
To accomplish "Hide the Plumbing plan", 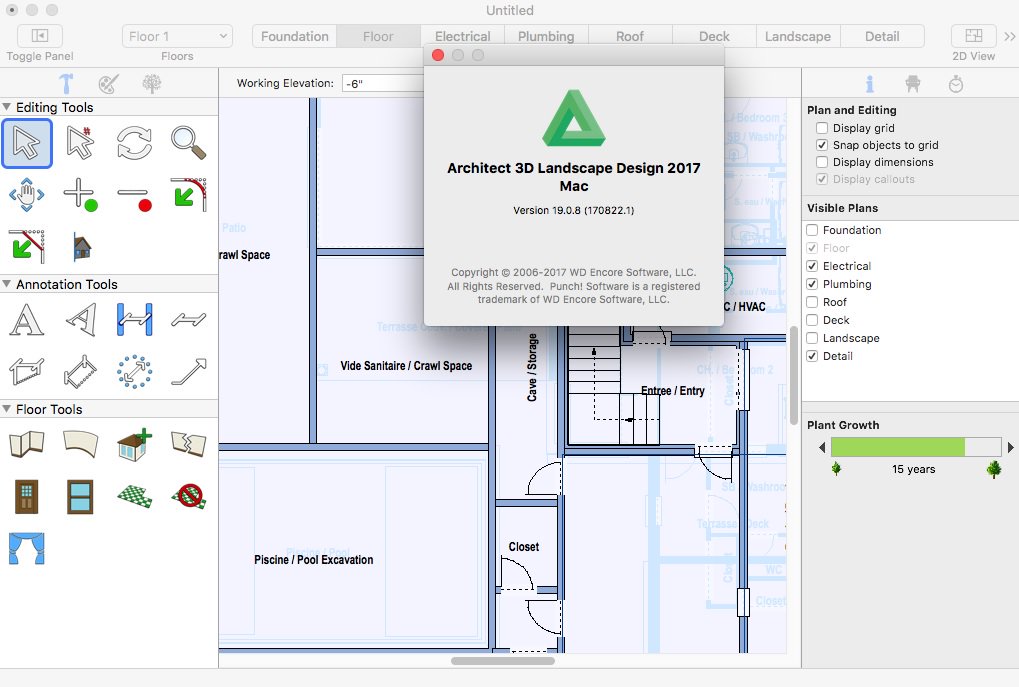I will [812, 284].
